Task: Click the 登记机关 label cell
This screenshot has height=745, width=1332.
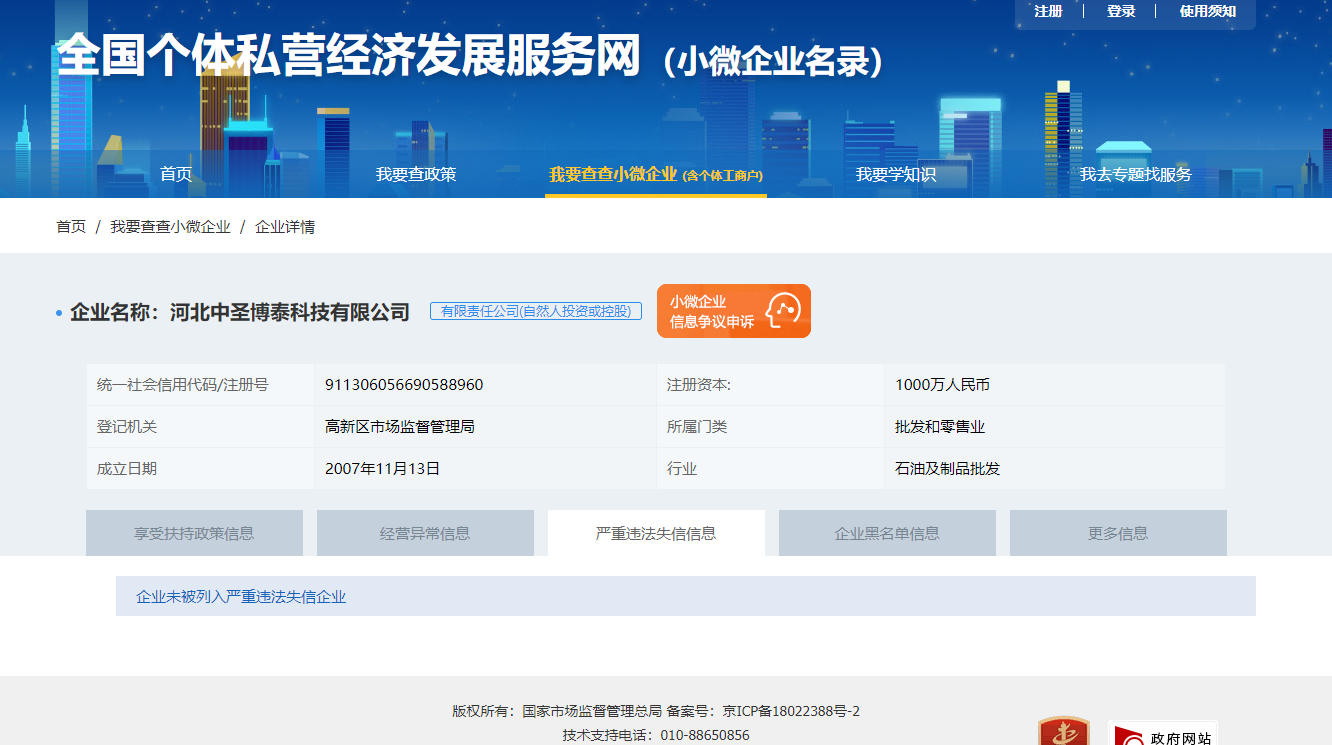Action: coord(200,427)
